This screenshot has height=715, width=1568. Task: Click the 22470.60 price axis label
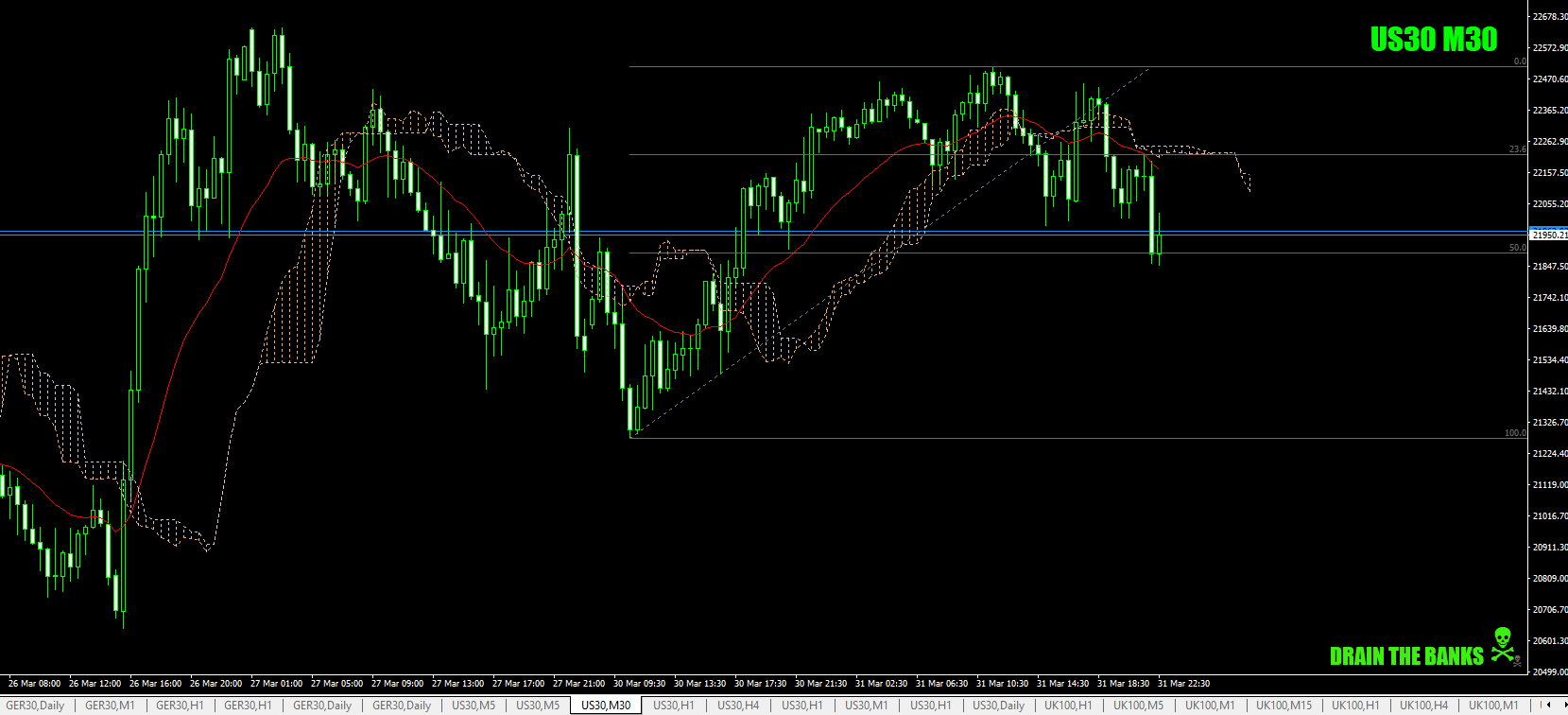1550,79
